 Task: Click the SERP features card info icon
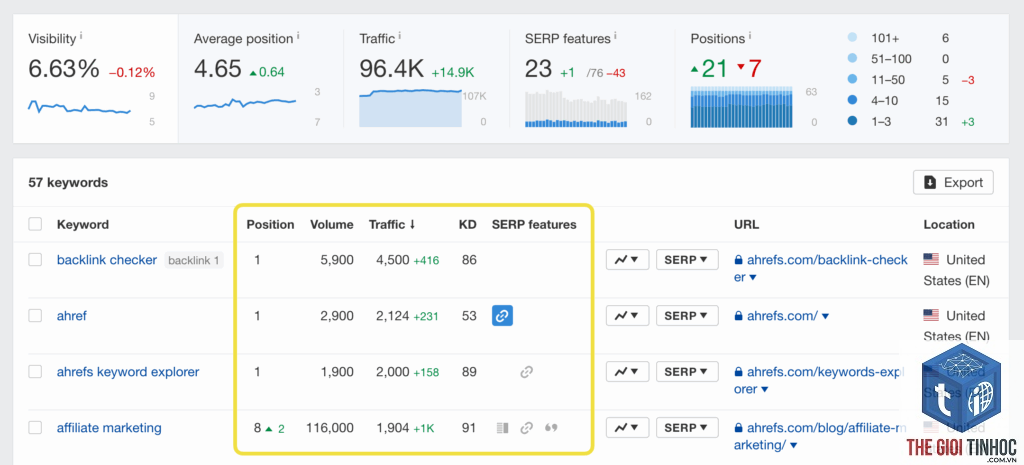point(616,36)
